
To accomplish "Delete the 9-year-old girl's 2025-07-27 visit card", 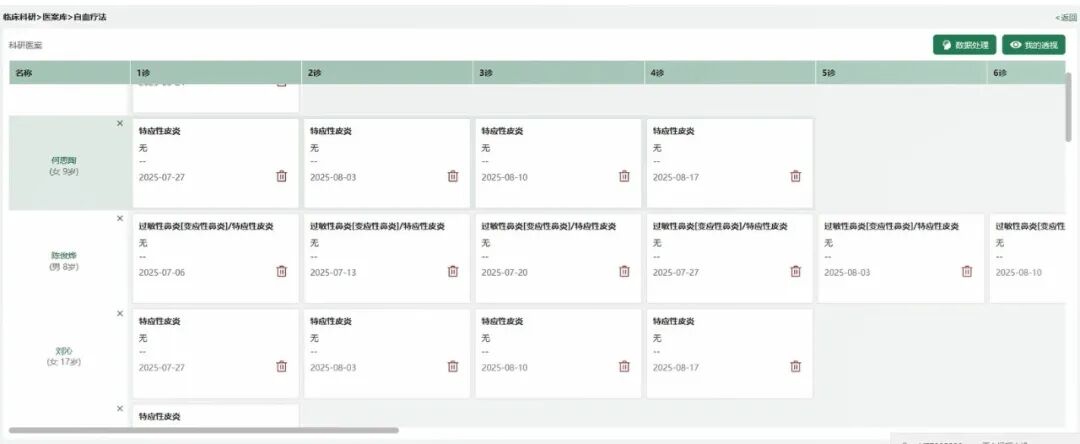I will point(282,176).
